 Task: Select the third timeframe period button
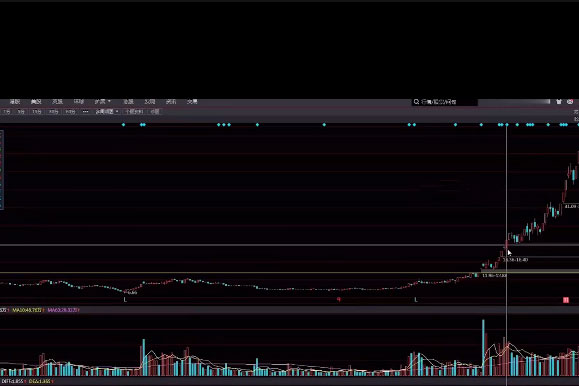pyautogui.click(x=37, y=112)
